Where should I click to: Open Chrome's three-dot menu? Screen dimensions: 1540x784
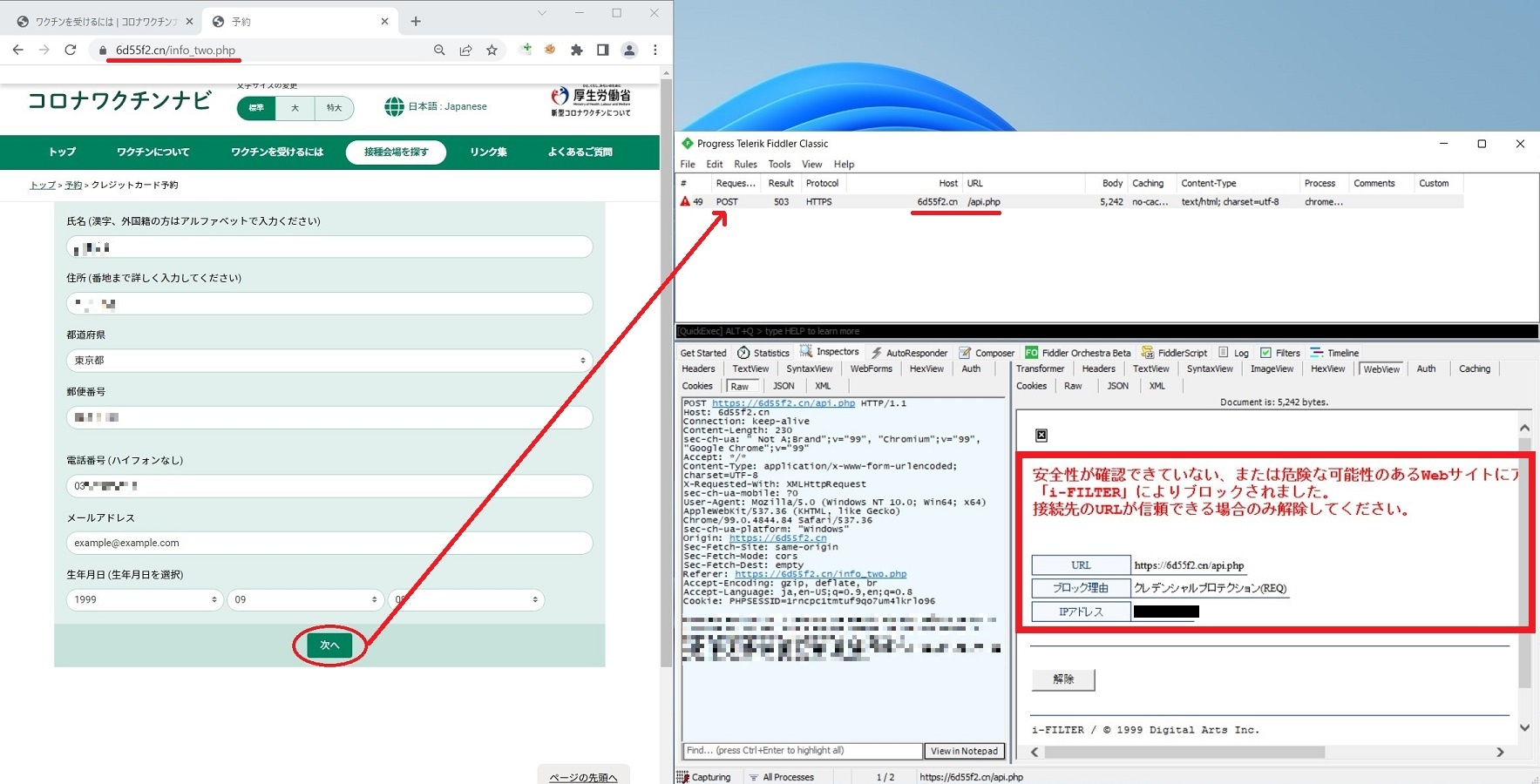click(655, 51)
